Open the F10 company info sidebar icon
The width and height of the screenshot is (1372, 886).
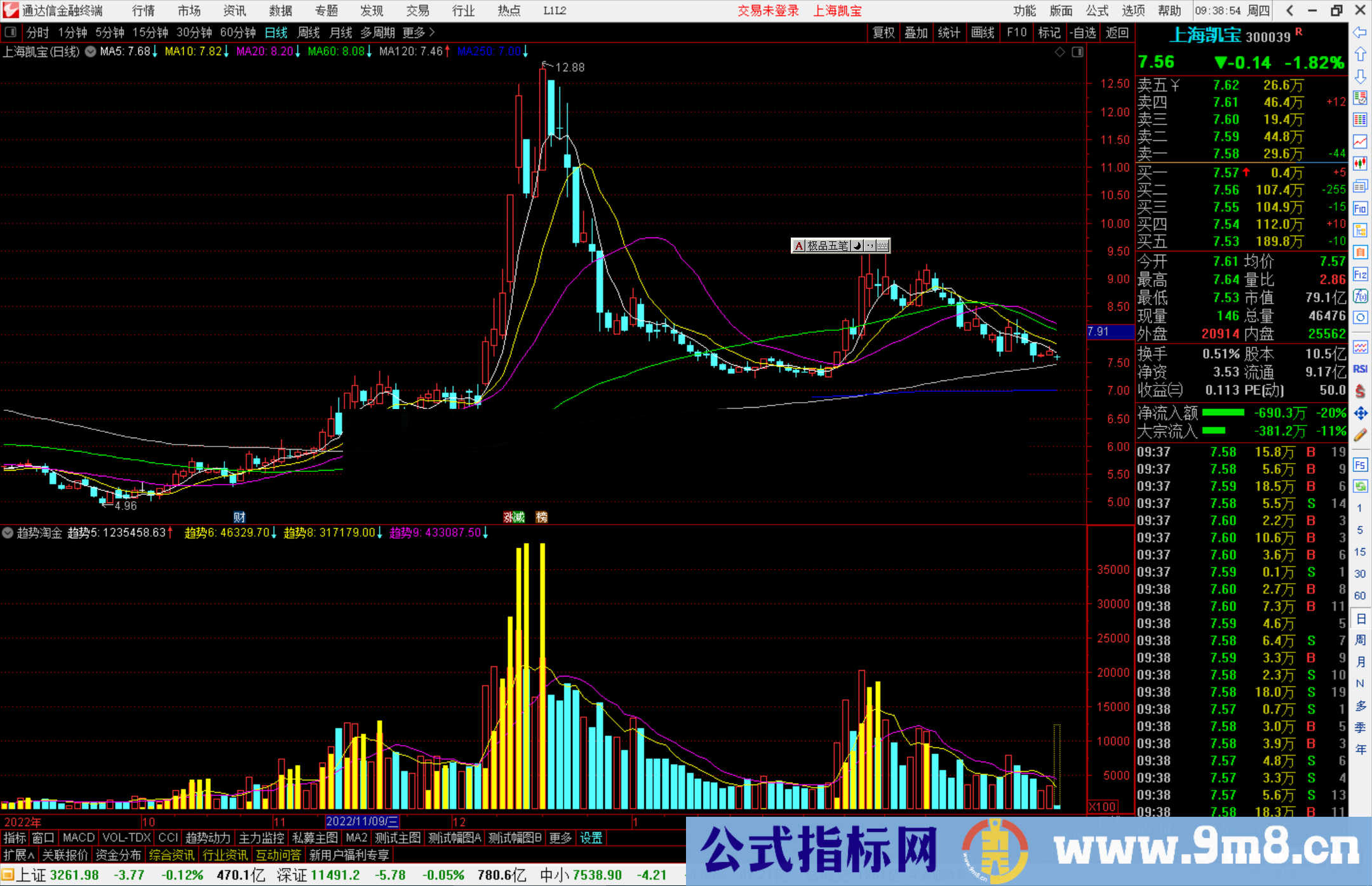pos(1360,208)
